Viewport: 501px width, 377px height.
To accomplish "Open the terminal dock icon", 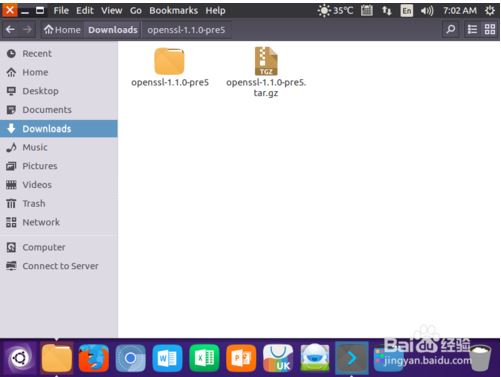I will click(x=352, y=359).
